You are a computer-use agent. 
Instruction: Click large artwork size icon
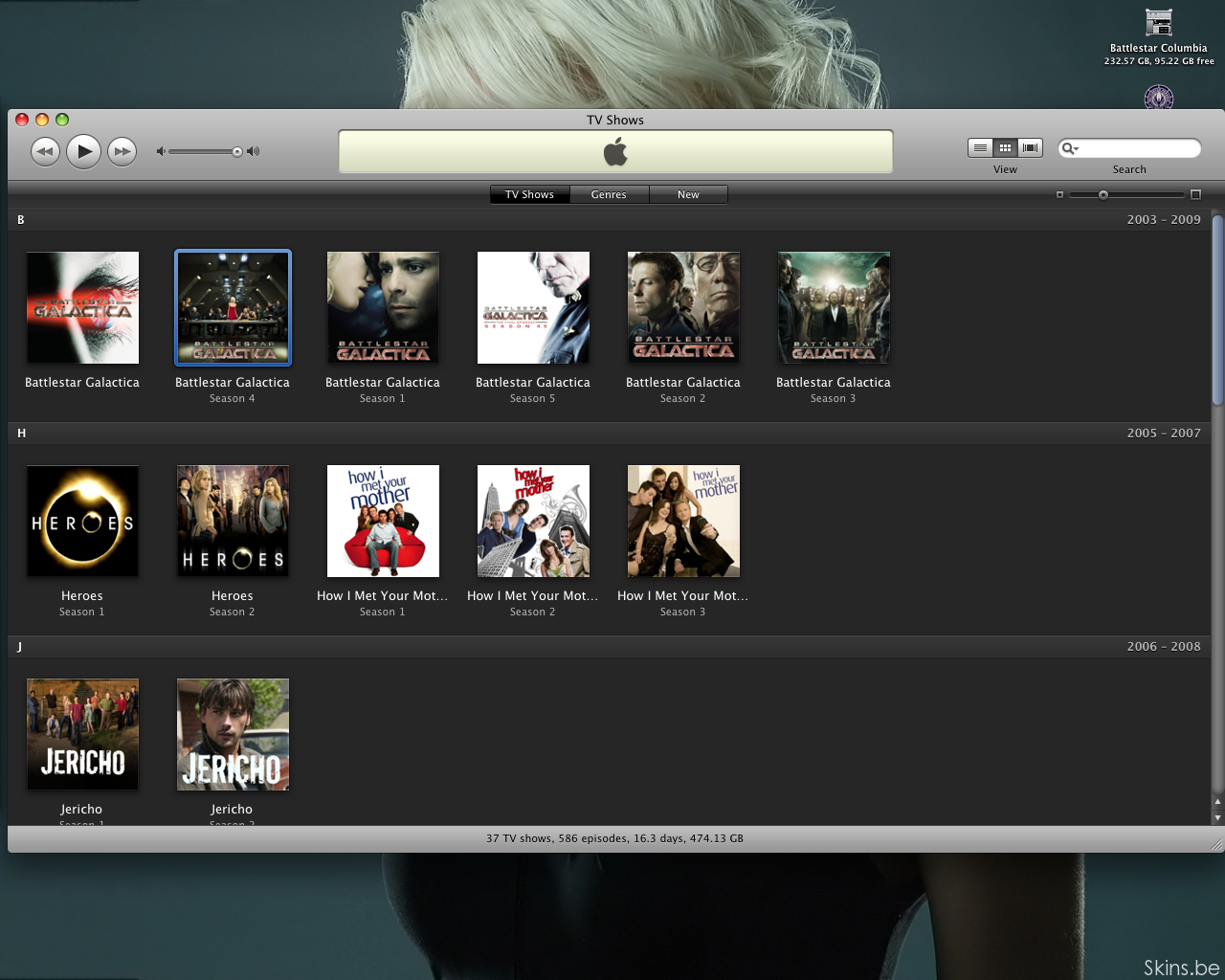1195,194
